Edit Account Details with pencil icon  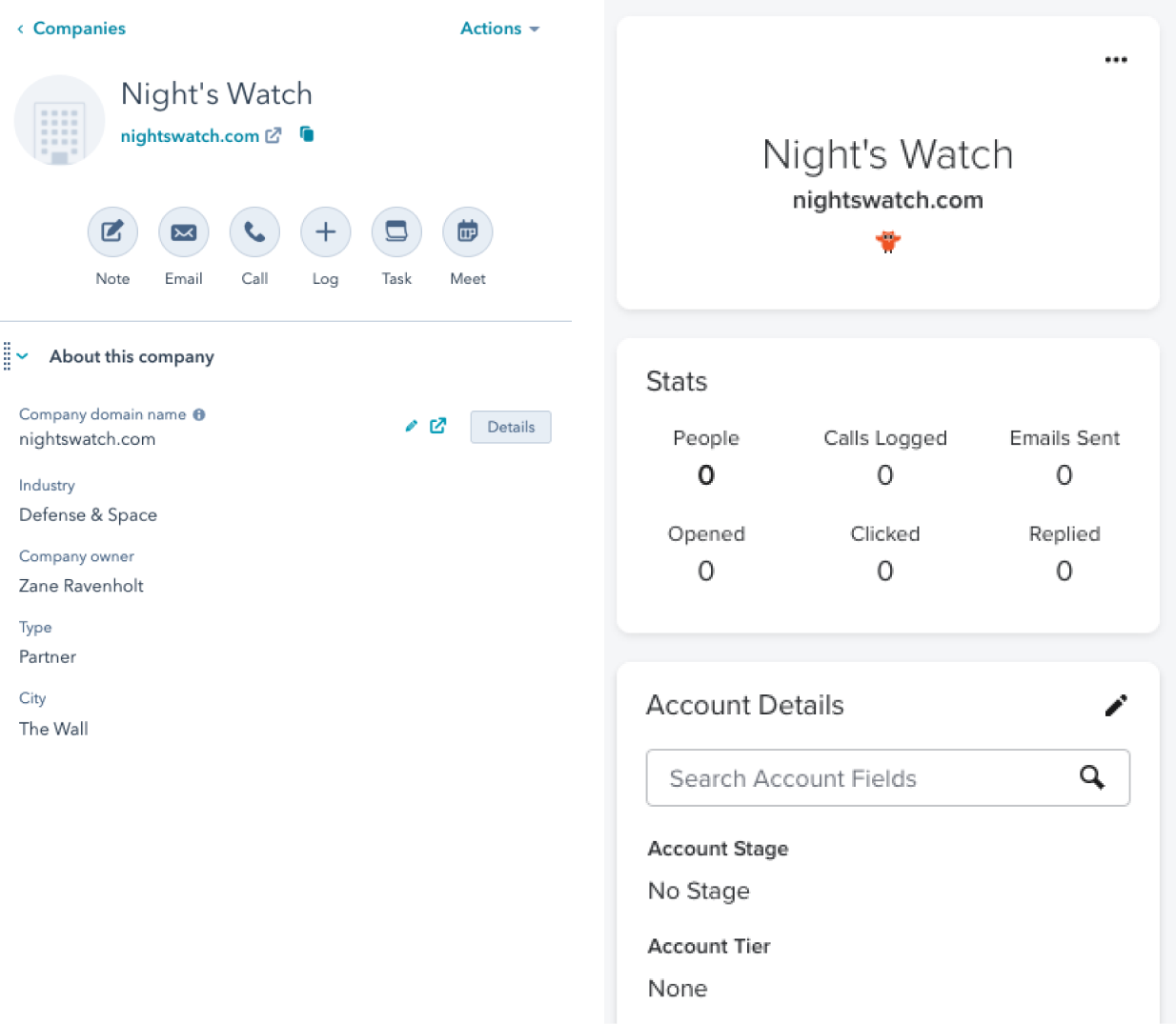tap(1116, 705)
